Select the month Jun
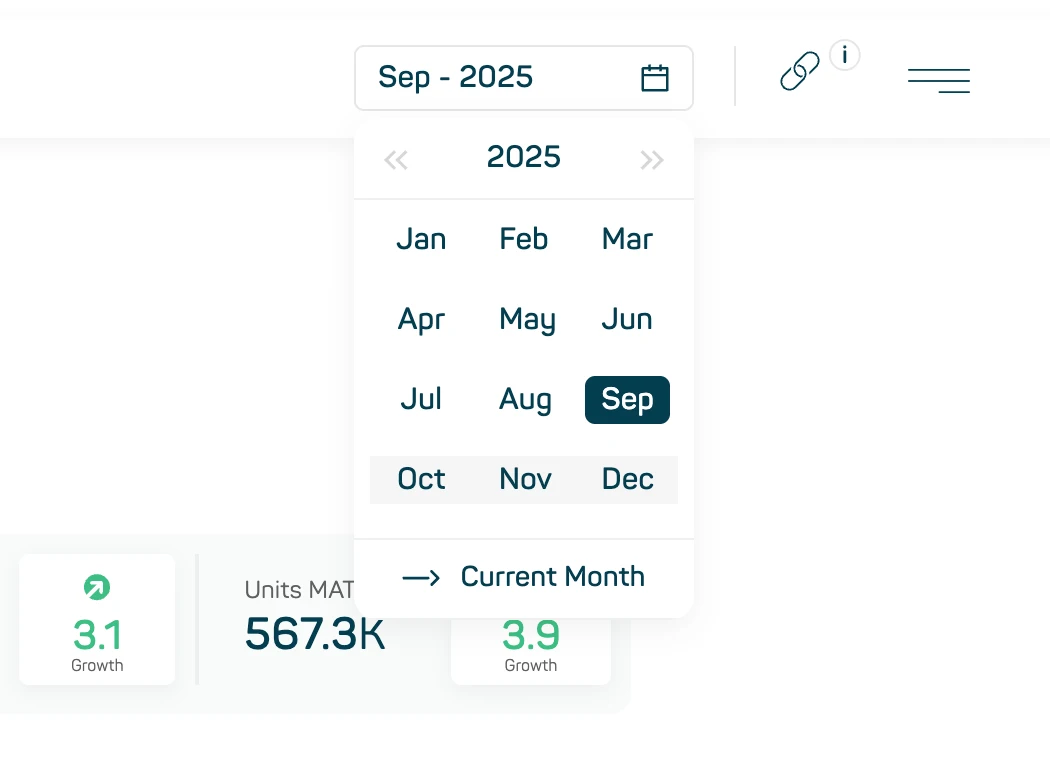This screenshot has height=760, width=1050. pos(626,319)
